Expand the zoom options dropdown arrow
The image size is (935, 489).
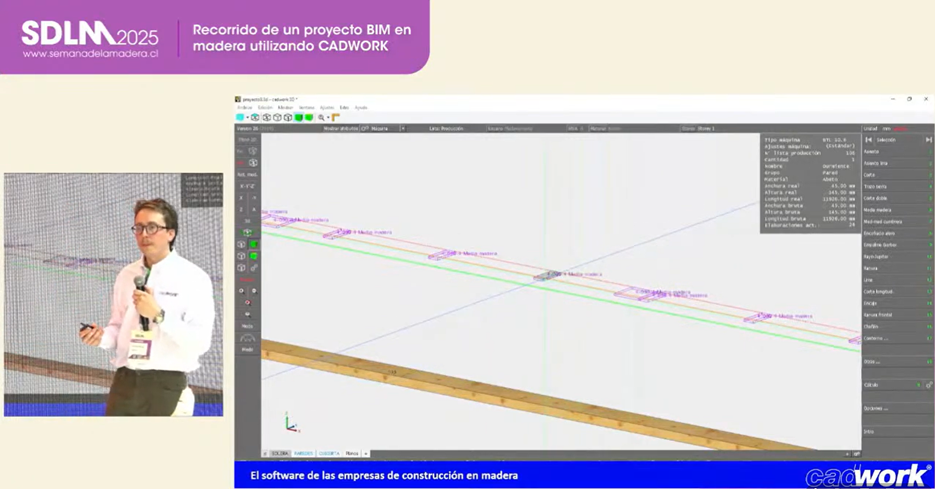point(328,117)
